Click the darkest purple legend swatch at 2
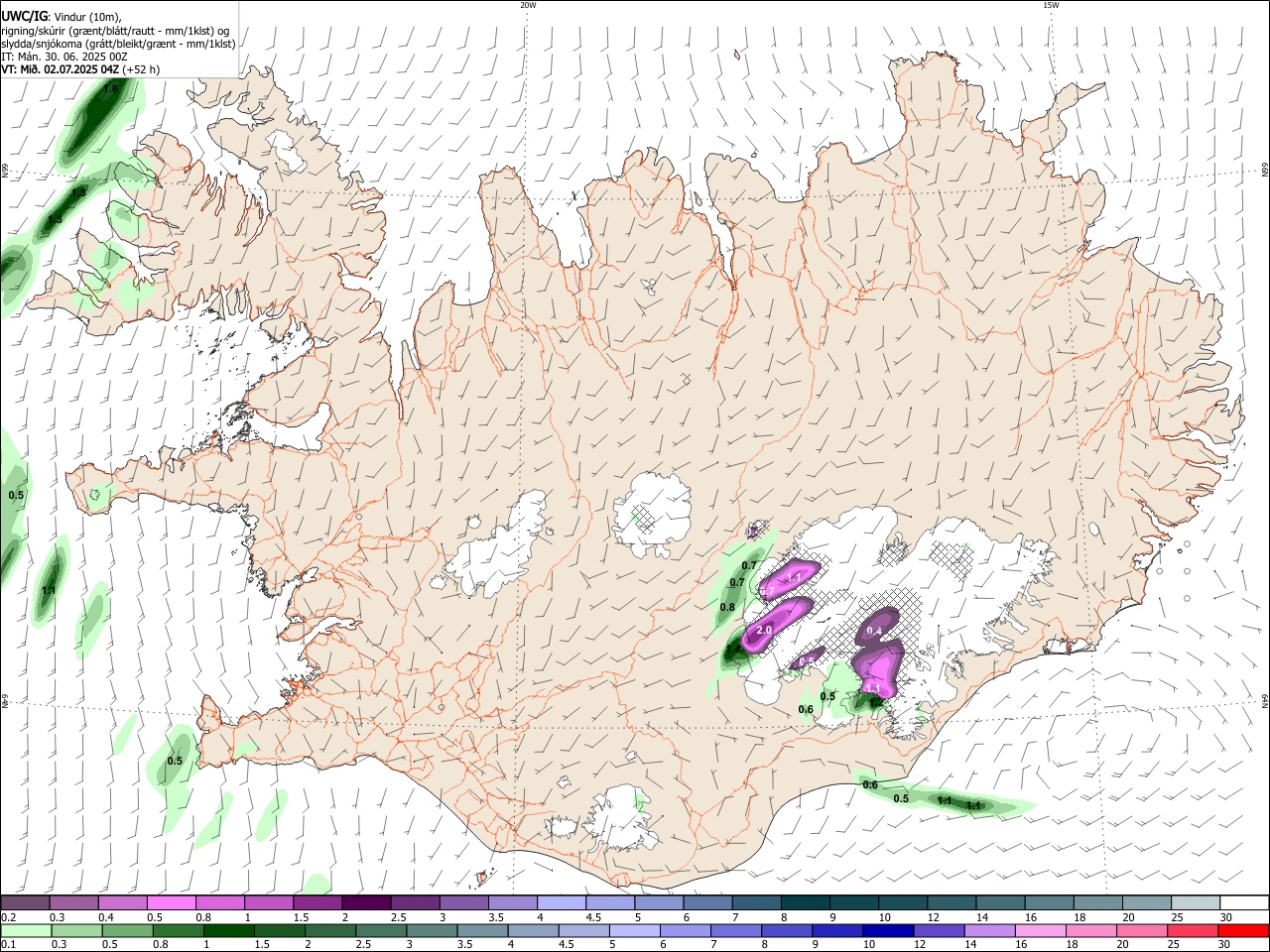Viewport: 1270px width, 952px height. click(365, 902)
